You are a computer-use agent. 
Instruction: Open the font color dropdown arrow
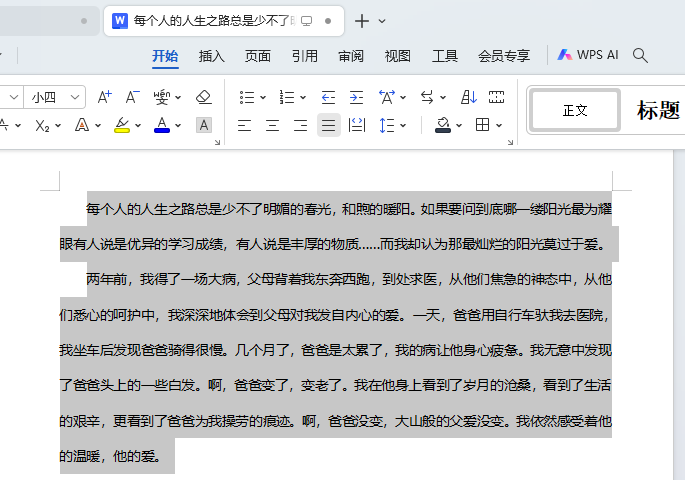(x=178, y=126)
